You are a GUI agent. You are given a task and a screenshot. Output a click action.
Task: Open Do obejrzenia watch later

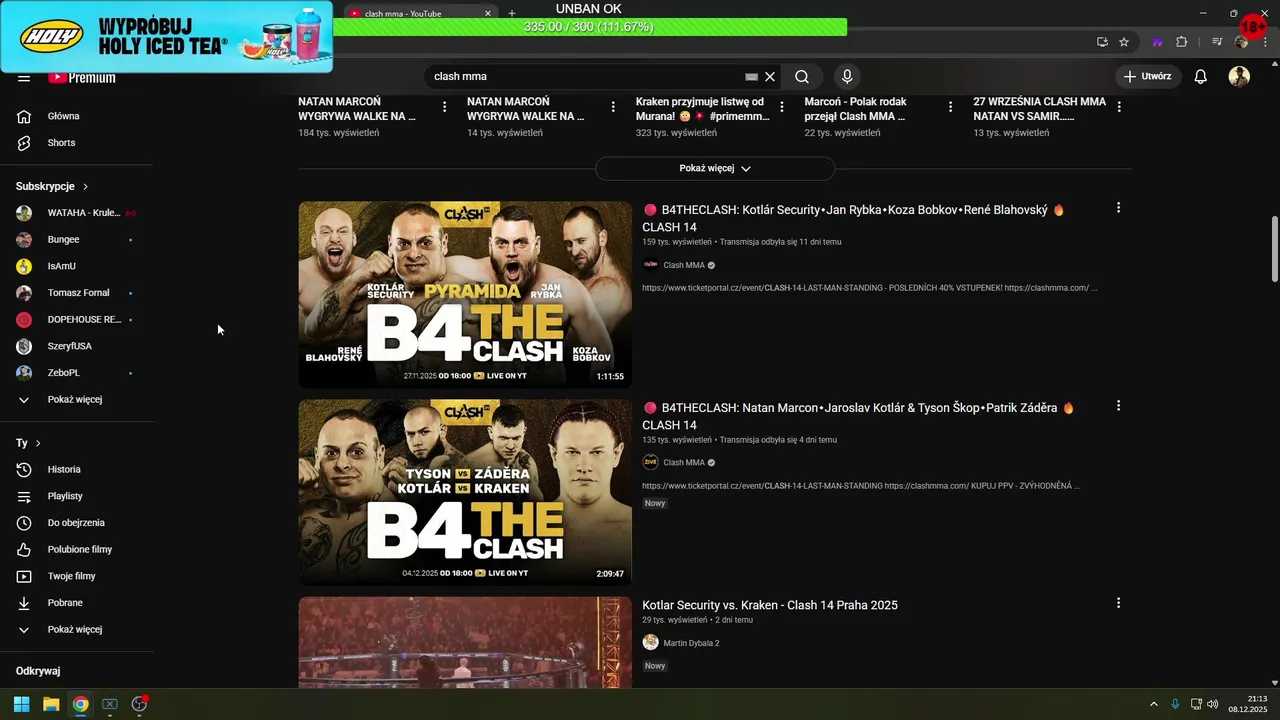point(76,523)
